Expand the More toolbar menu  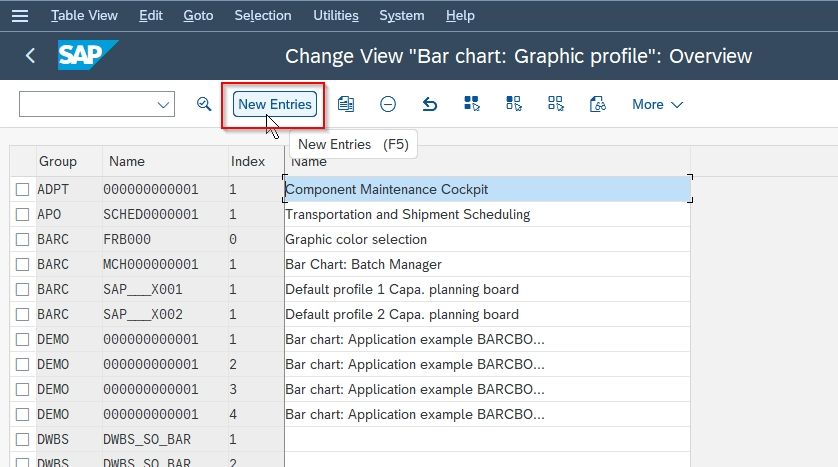(x=657, y=104)
